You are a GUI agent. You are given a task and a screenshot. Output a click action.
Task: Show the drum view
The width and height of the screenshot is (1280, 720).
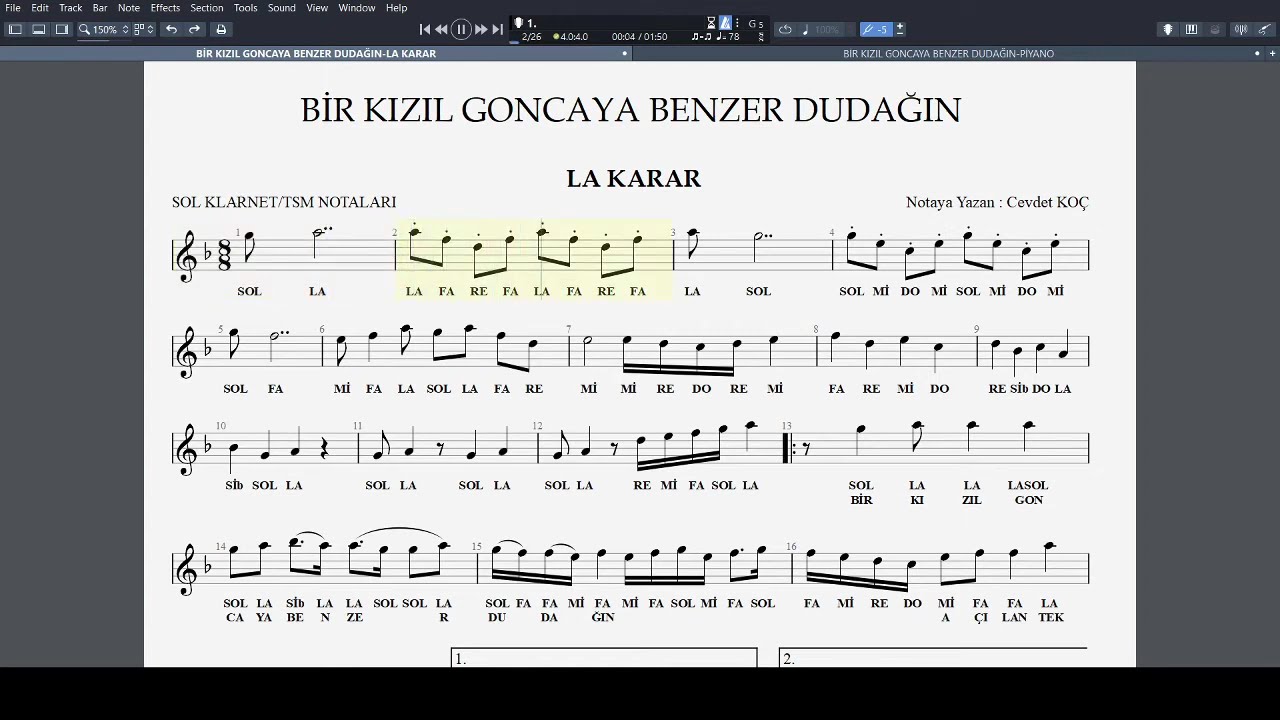point(1215,29)
